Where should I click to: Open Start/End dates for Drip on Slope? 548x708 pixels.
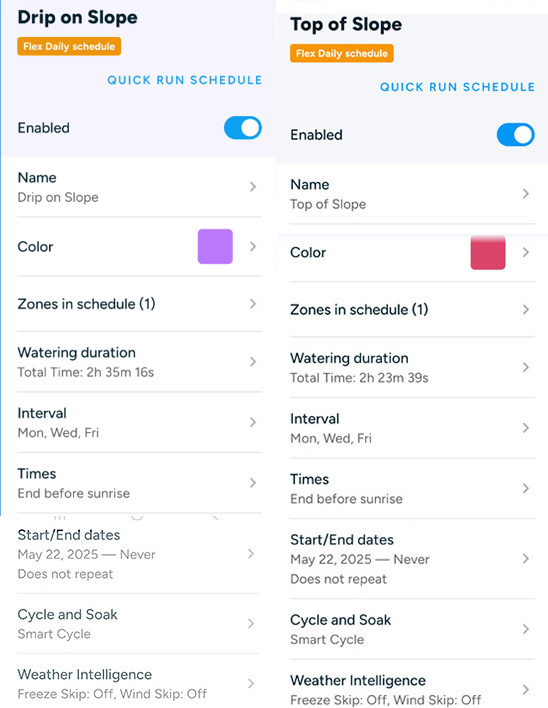click(139, 554)
